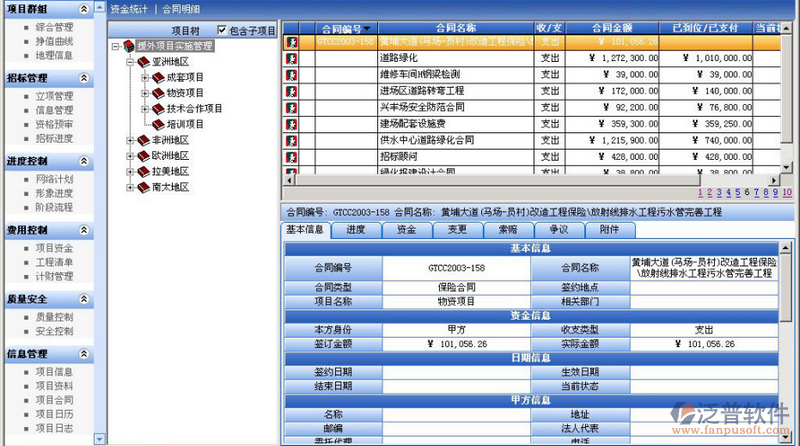This screenshot has width=800, height=446.
Task: Click the book icon beside 亚洲地区
Action: (x=144, y=62)
